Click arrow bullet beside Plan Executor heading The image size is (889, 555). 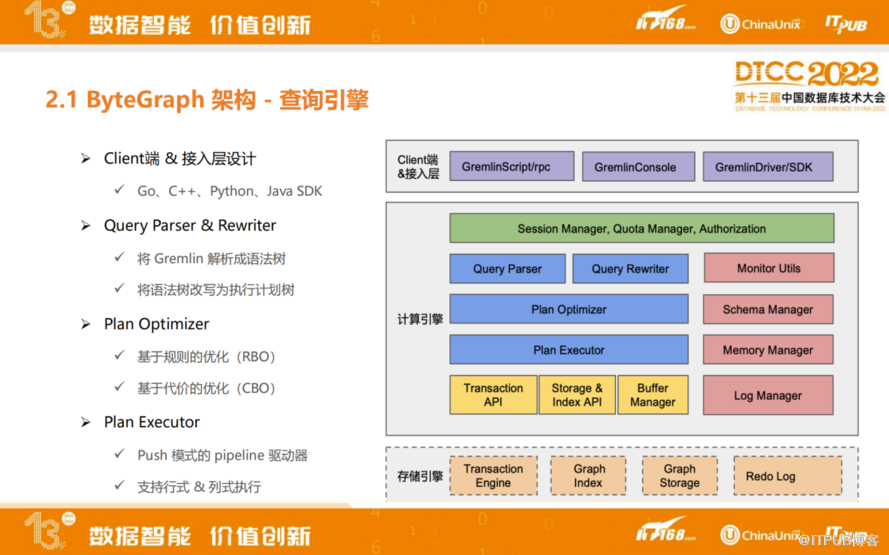[x=86, y=423]
